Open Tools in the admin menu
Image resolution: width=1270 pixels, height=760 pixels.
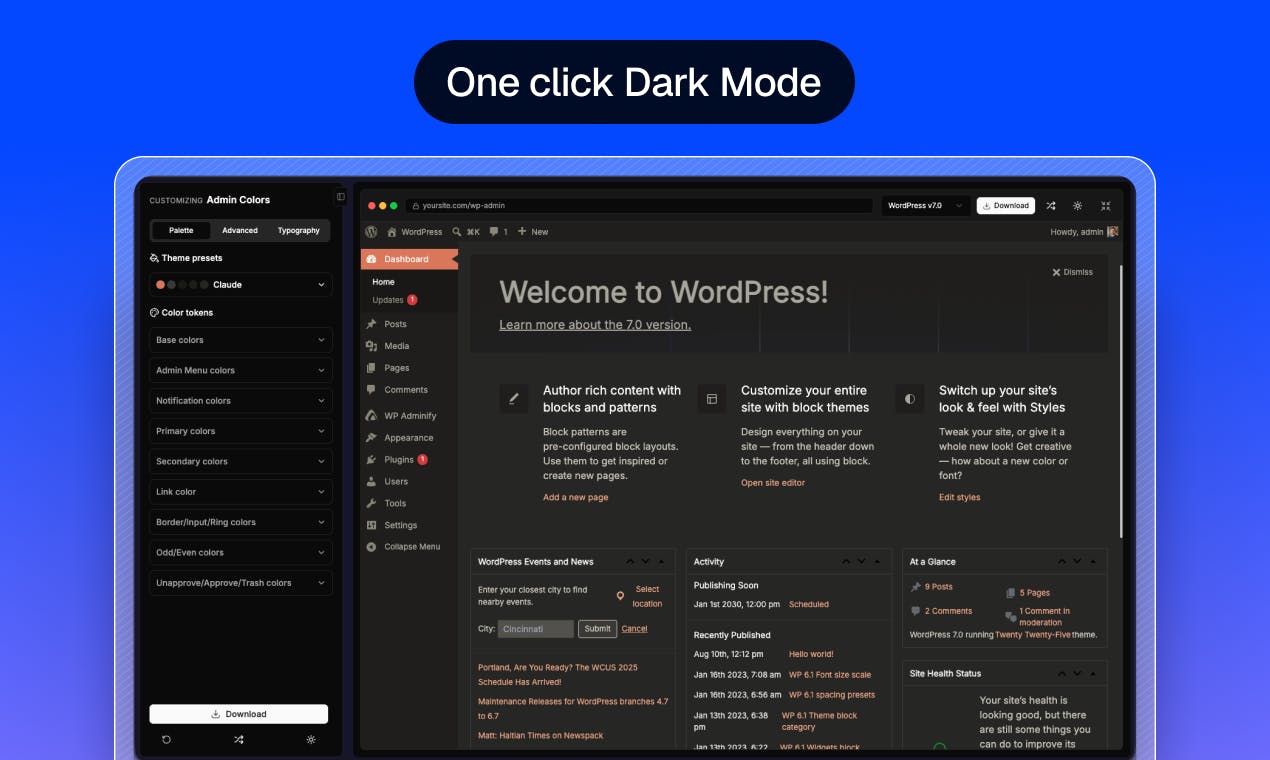(x=409, y=503)
